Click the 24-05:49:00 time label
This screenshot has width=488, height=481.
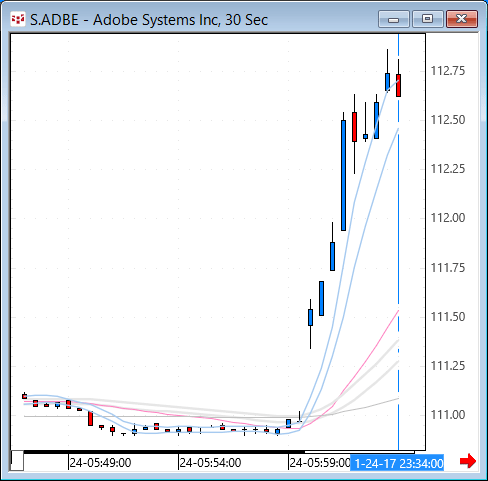(x=100, y=463)
